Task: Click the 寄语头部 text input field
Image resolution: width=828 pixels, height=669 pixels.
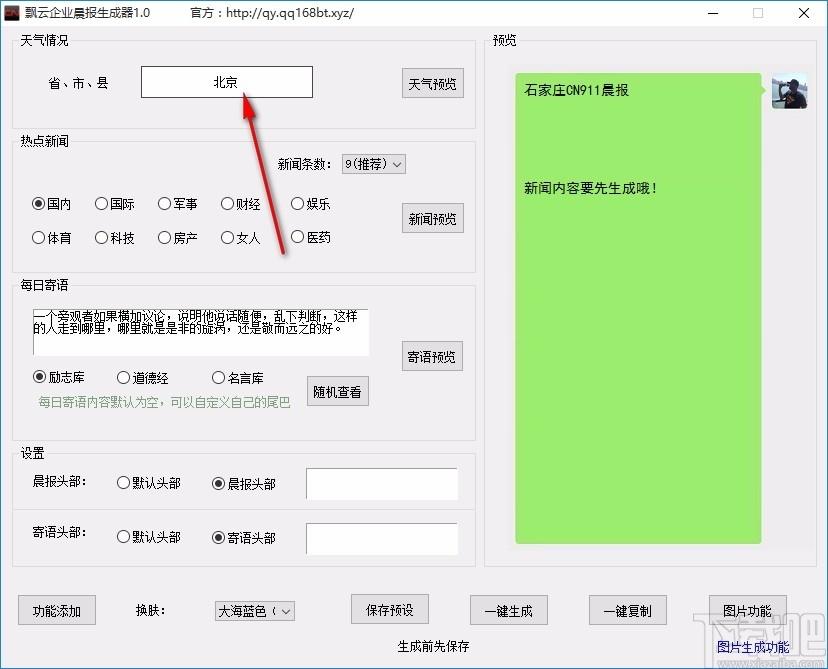Action: (x=382, y=539)
